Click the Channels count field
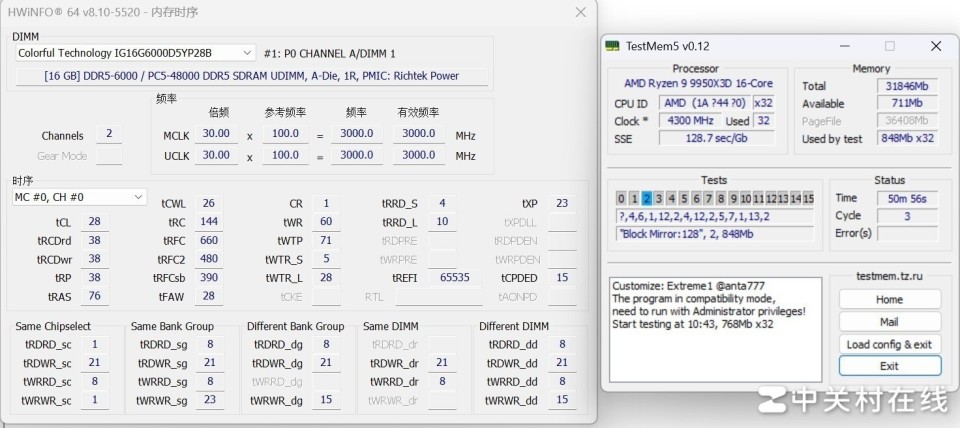Viewport: 960px width, 428px height. click(x=109, y=135)
